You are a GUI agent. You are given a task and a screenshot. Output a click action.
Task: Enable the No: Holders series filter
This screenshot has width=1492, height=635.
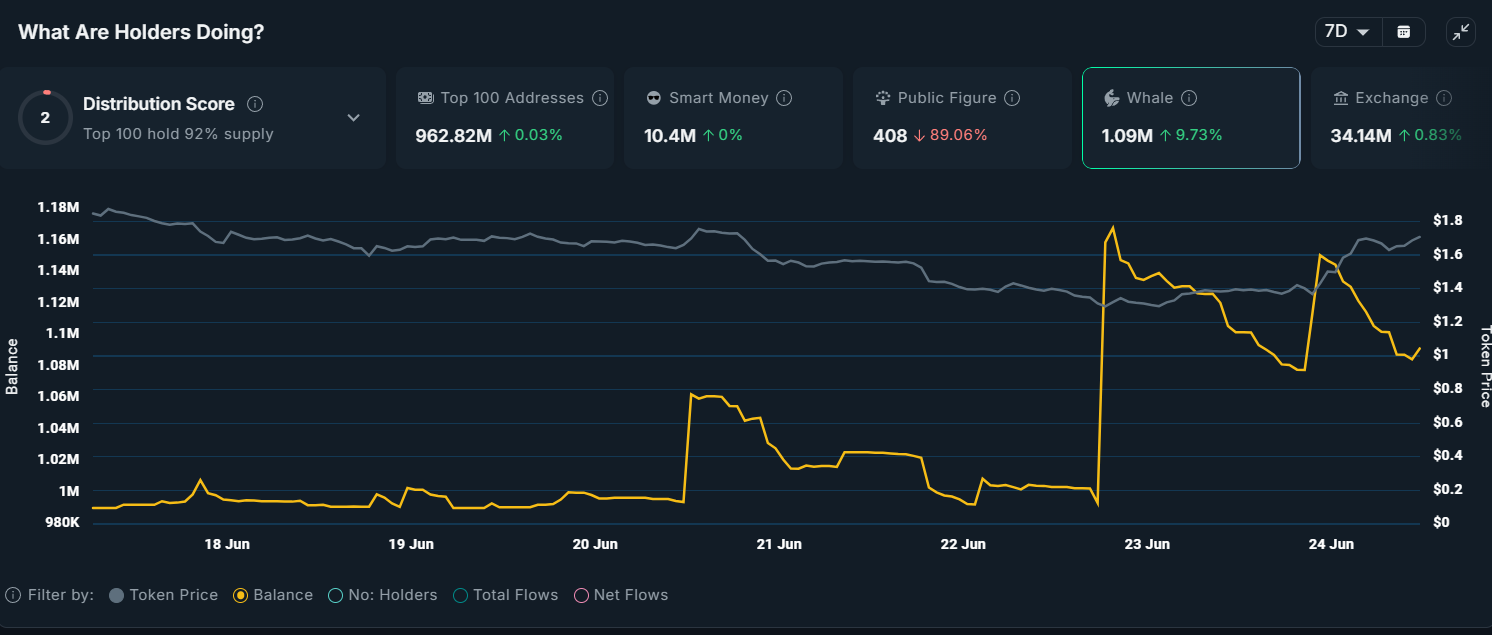coord(383,595)
